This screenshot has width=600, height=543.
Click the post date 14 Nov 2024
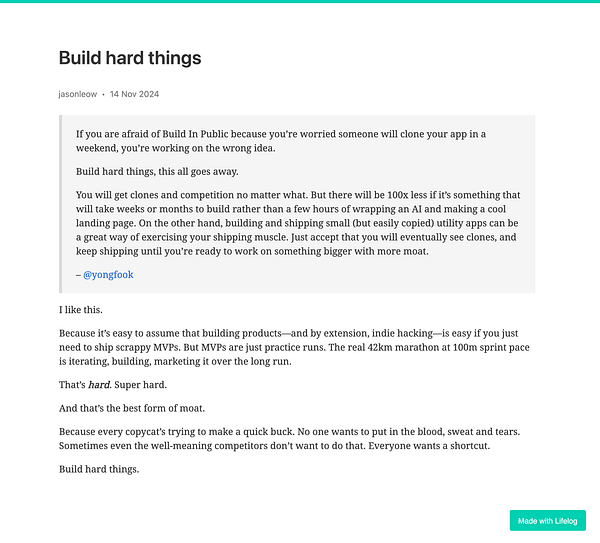point(134,94)
